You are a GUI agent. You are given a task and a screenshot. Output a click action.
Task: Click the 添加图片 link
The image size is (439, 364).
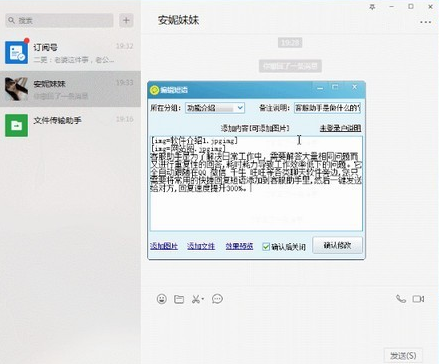point(164,246)
